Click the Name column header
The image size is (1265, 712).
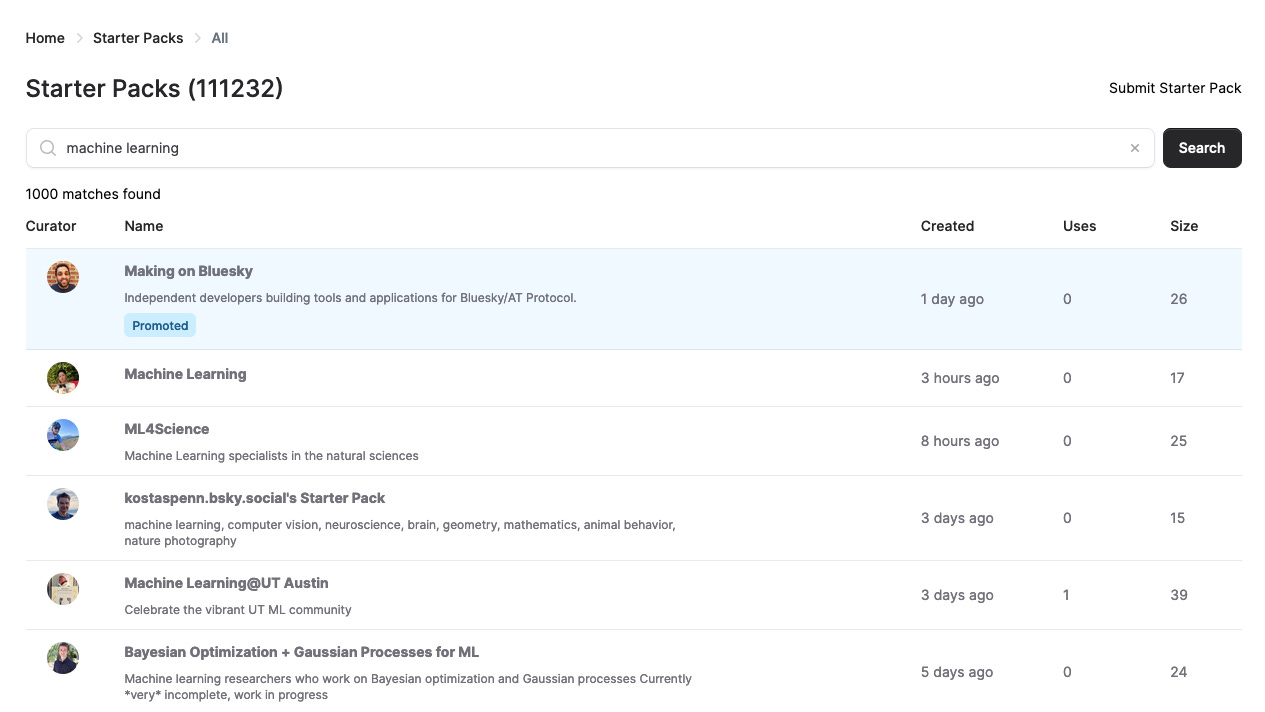pos(144,226)
